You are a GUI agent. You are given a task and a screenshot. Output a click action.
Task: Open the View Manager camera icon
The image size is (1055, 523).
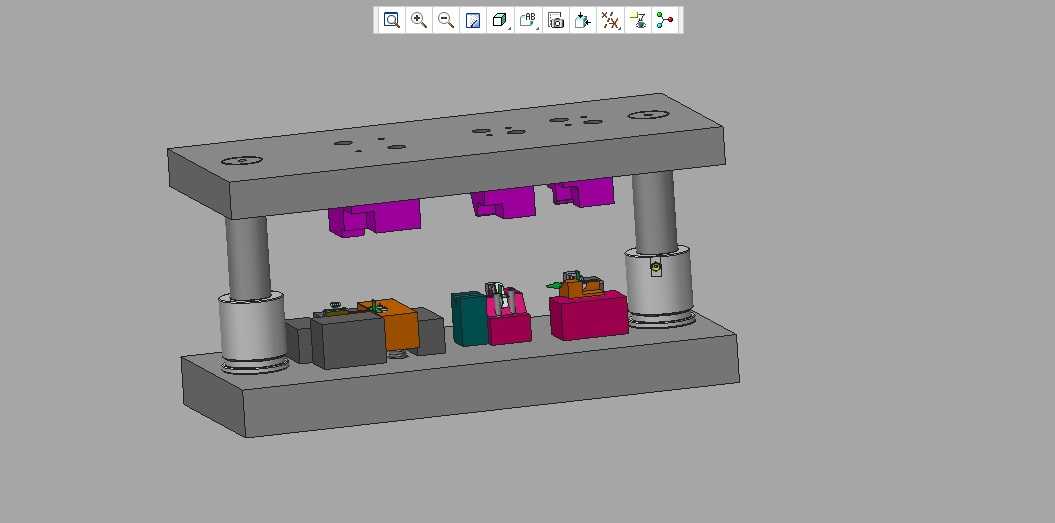[x=556, y=20]
